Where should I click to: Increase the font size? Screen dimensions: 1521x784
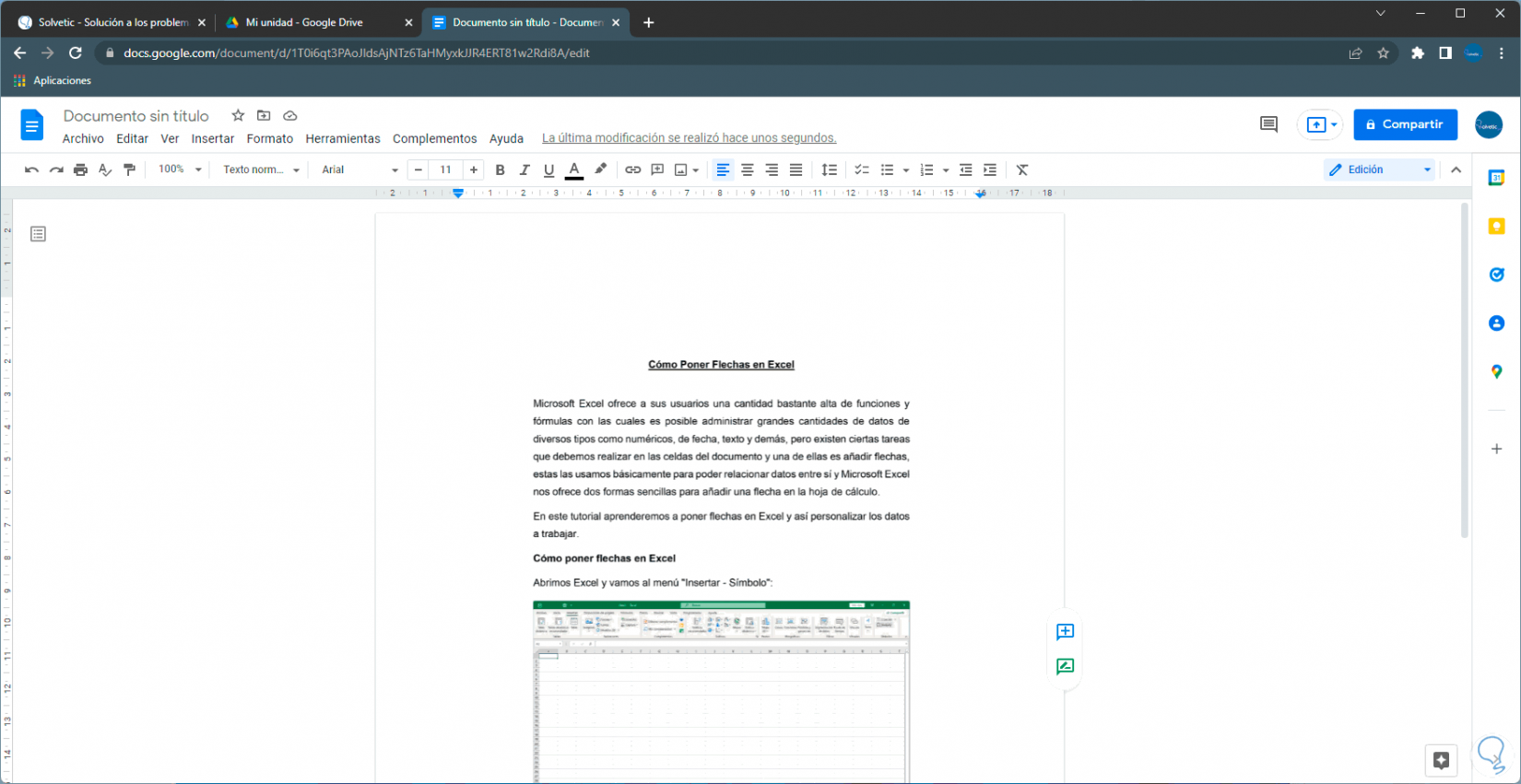[474, 170]
